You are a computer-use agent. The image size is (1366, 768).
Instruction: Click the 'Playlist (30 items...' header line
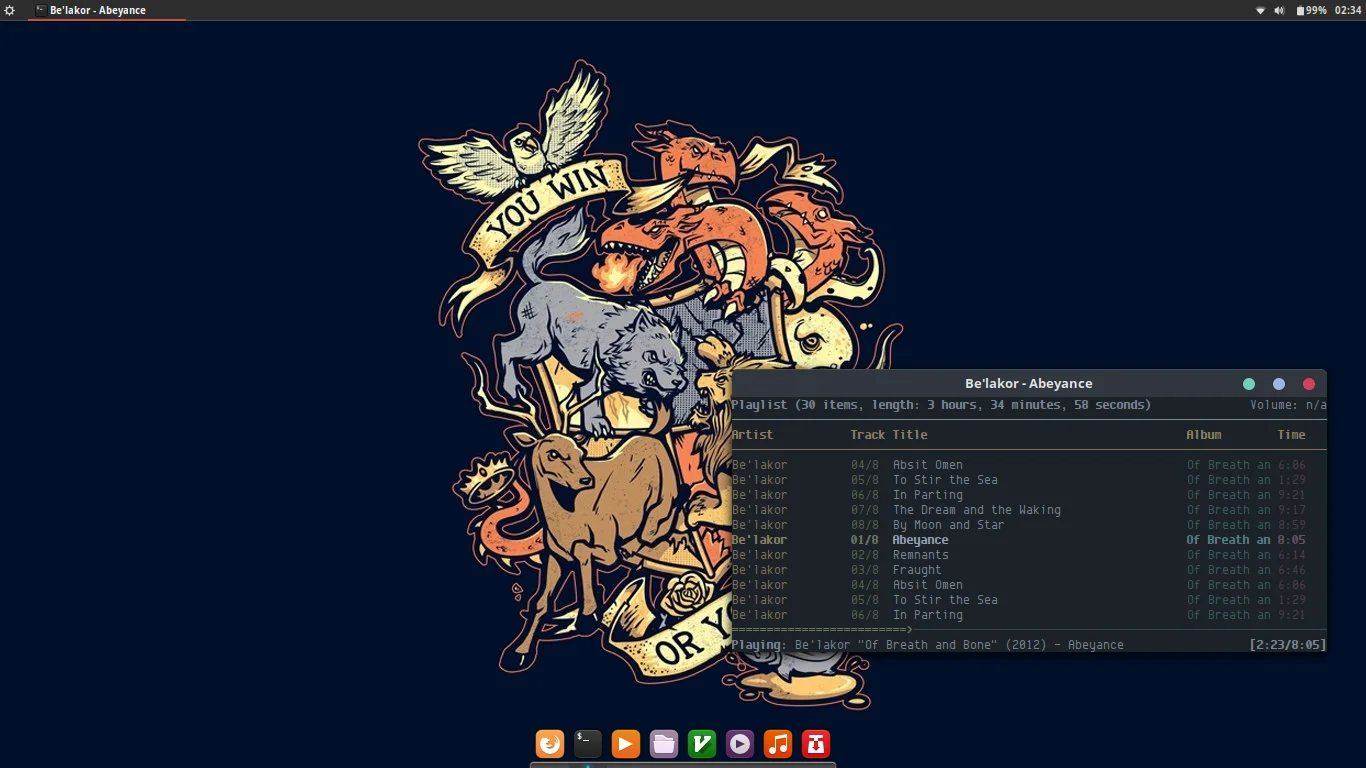click(x=941, y=405)
